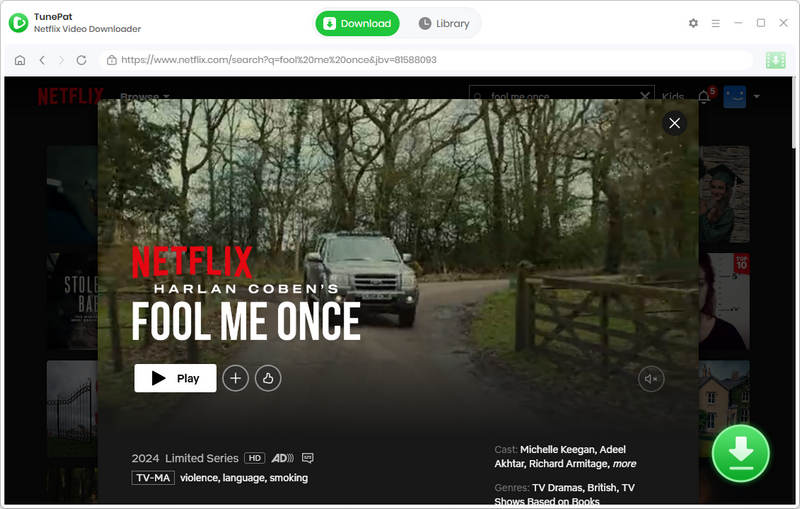Open the Library tab
The height and width of the screenshot is (509, 800).
coord(444,23)
